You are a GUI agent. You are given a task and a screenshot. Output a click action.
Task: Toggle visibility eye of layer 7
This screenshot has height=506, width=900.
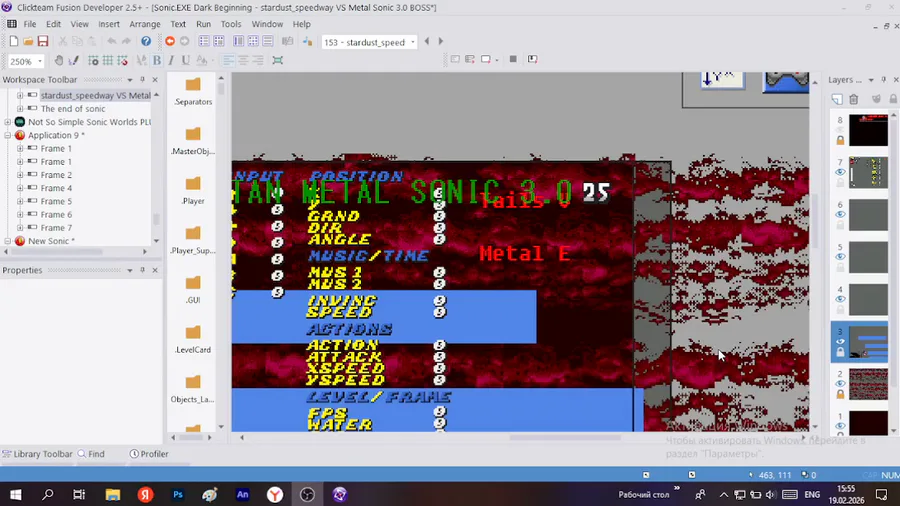pos(840,172)
